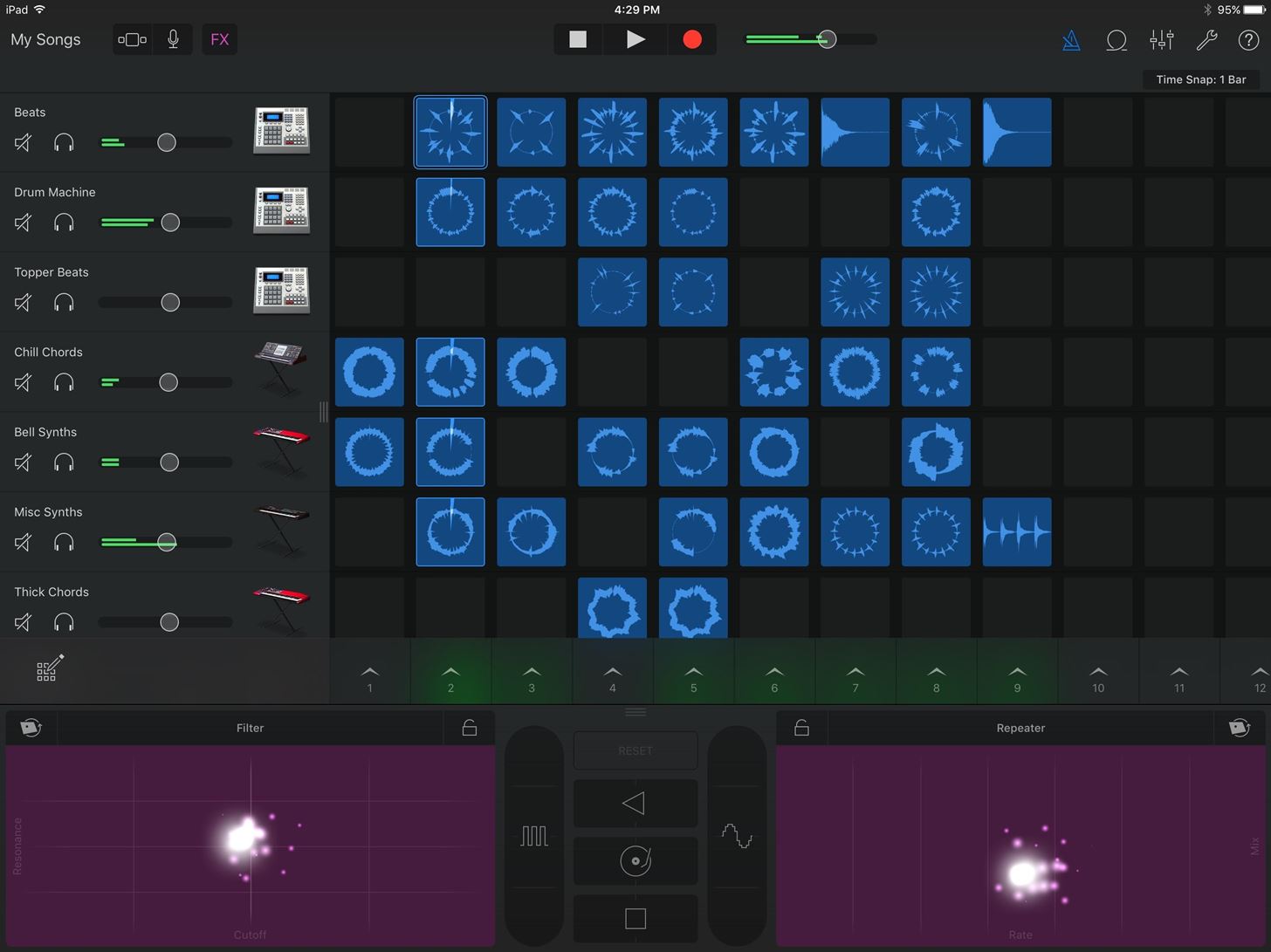Viewport: 1271px width, 952px height.
Task: Toggle the Repeater pad lock icon
Action: click(x=801, y=728)
